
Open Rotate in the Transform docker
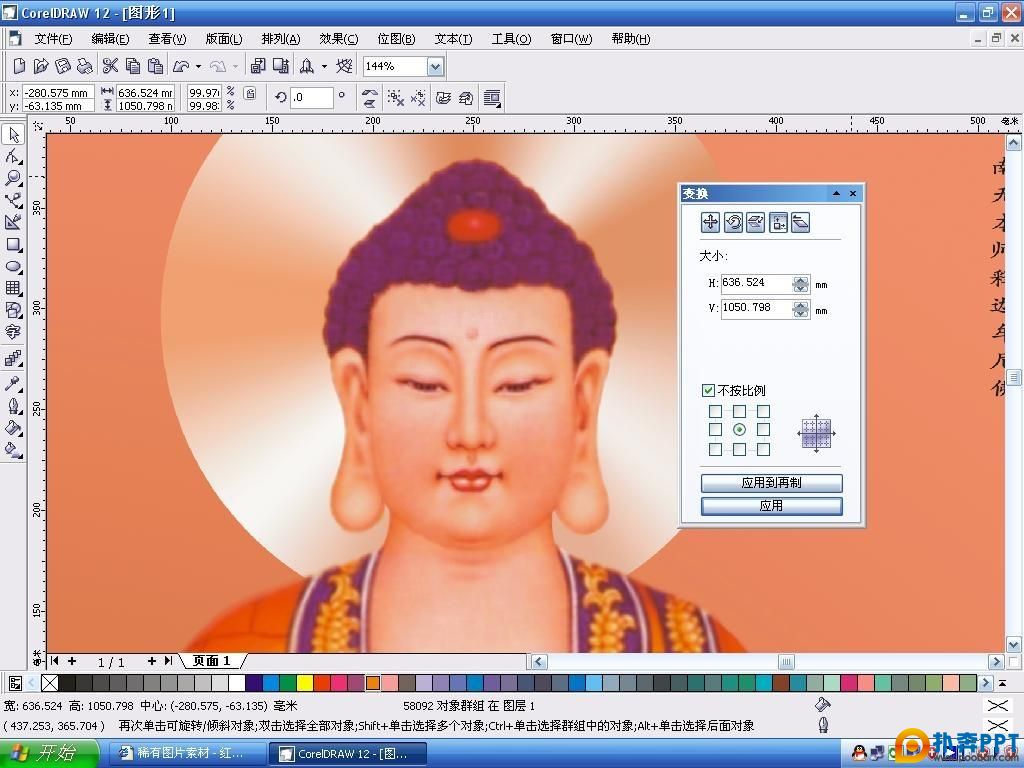point(733,223)
